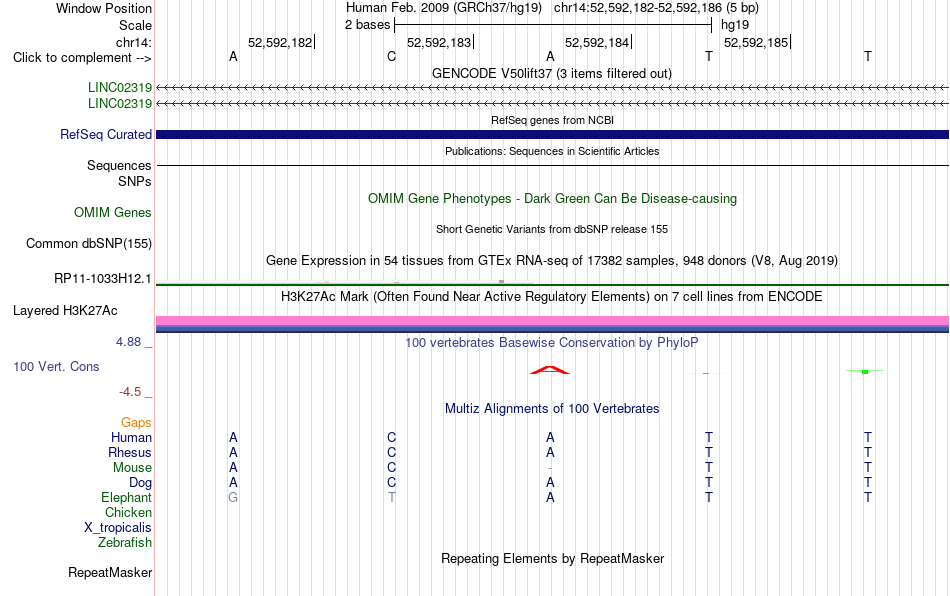Viewport: 950px width, 596px height.
Task: Click the Layered H3K27Ac label
Action: 65,311
